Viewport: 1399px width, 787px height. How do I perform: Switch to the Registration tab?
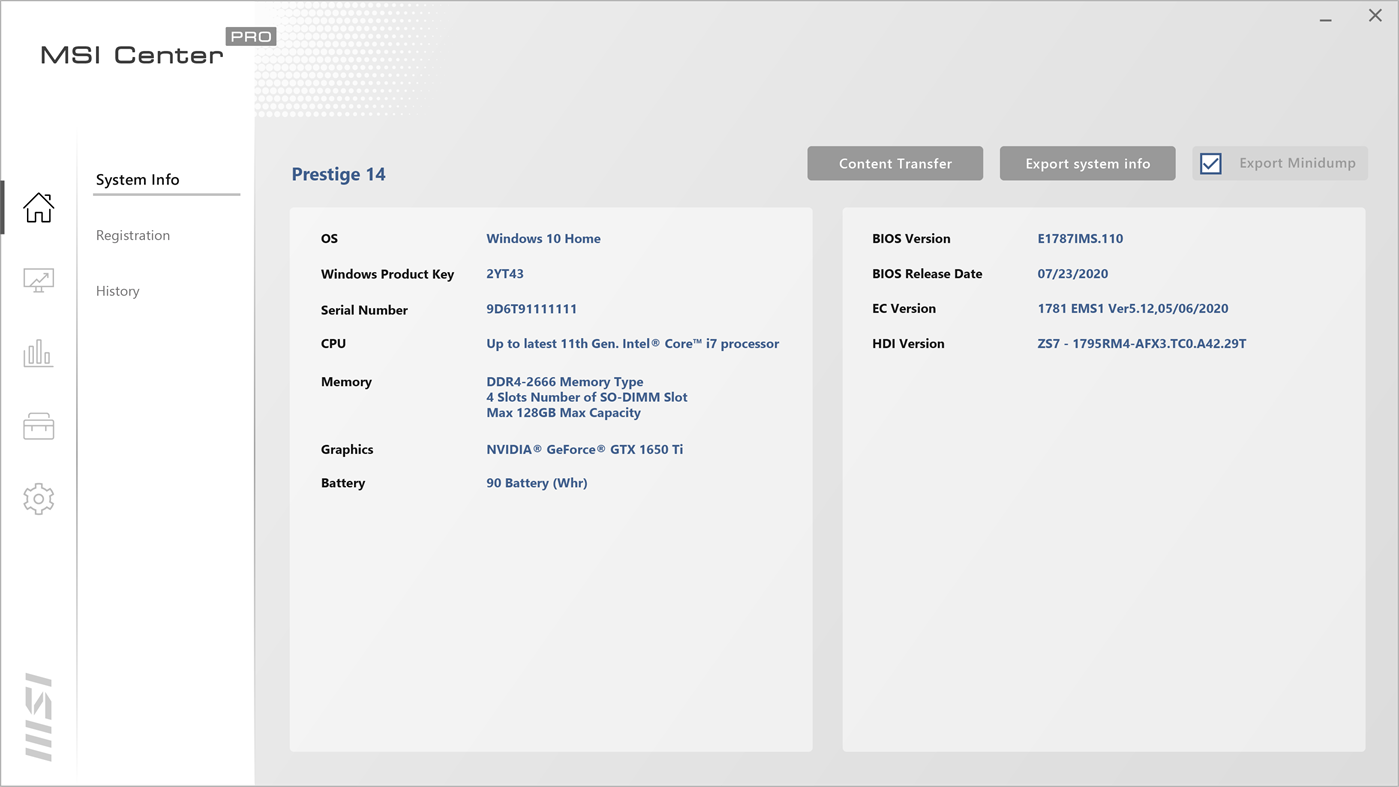133,235
